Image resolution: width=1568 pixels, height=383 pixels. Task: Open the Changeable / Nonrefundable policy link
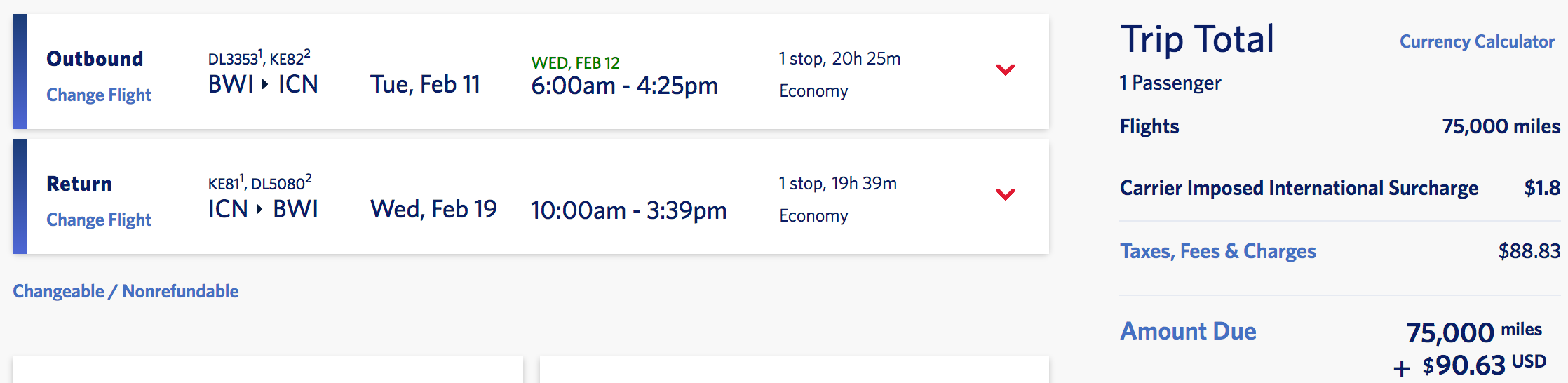pos(126,291)
